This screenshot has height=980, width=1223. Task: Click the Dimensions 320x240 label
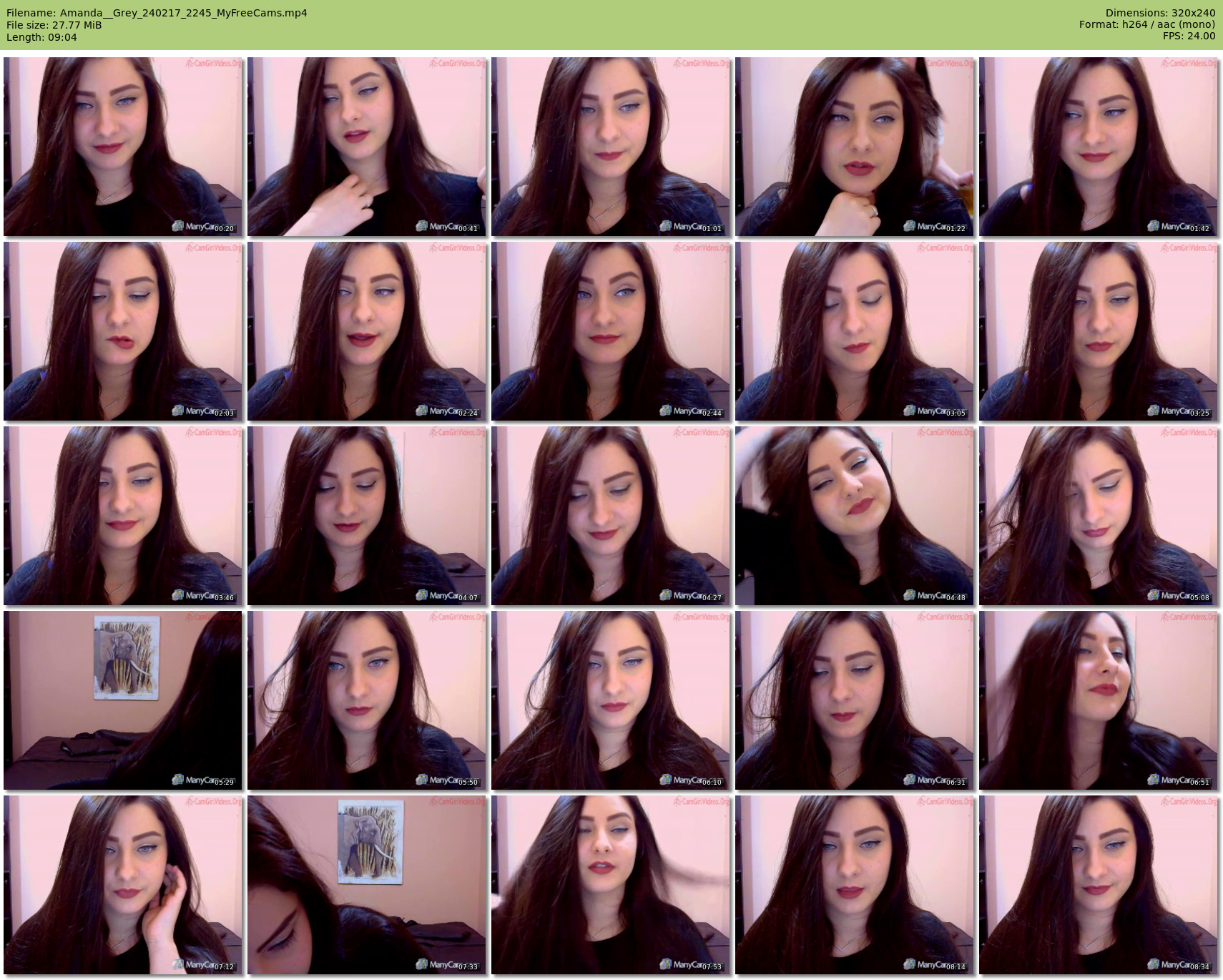click(1160, 13)
